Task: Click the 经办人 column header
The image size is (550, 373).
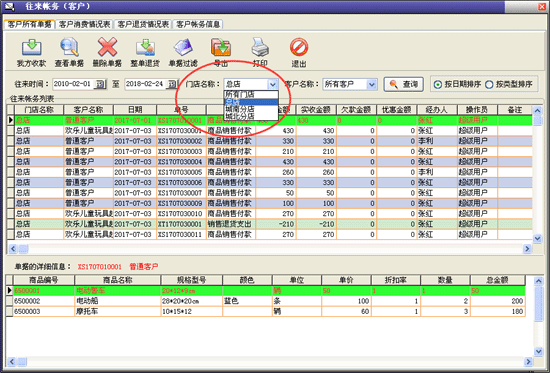Action: tap(437, 110)
